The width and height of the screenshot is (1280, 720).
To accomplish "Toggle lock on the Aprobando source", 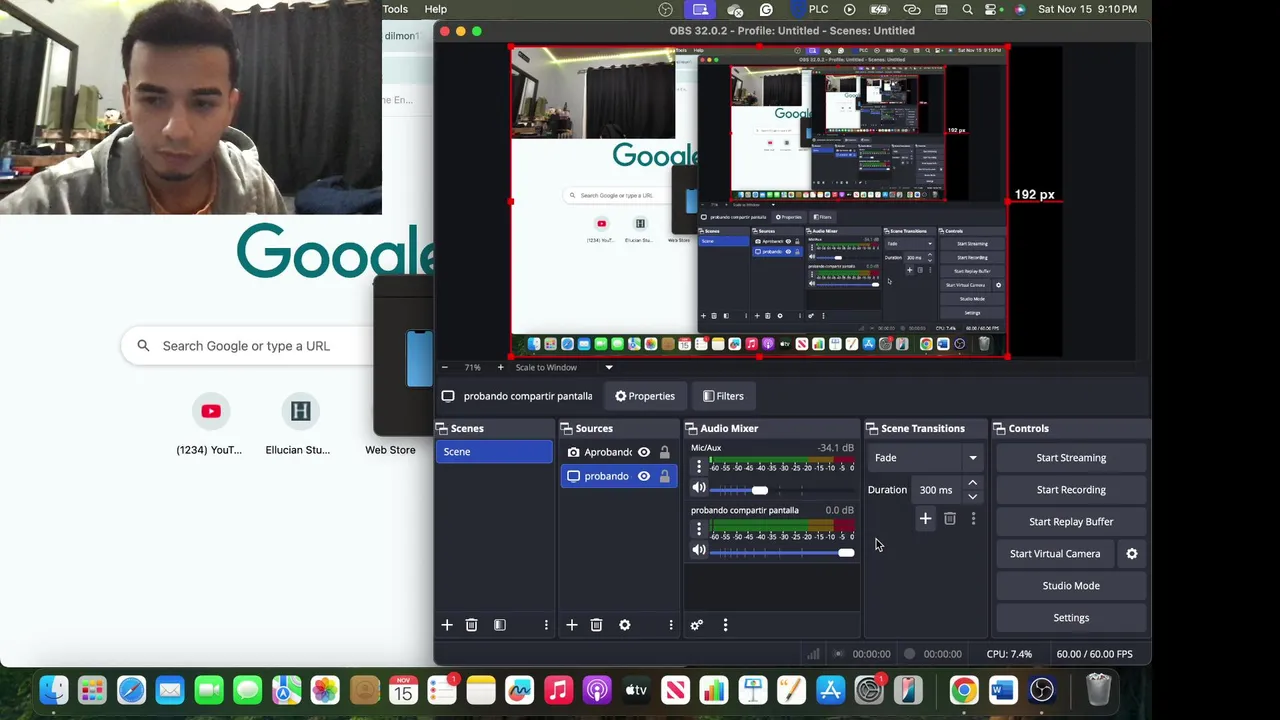I will pos(665,452).
